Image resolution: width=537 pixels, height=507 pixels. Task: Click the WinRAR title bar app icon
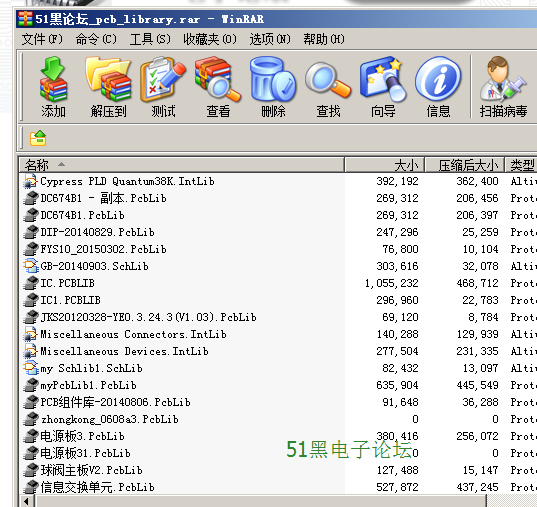tap(26, 18)
